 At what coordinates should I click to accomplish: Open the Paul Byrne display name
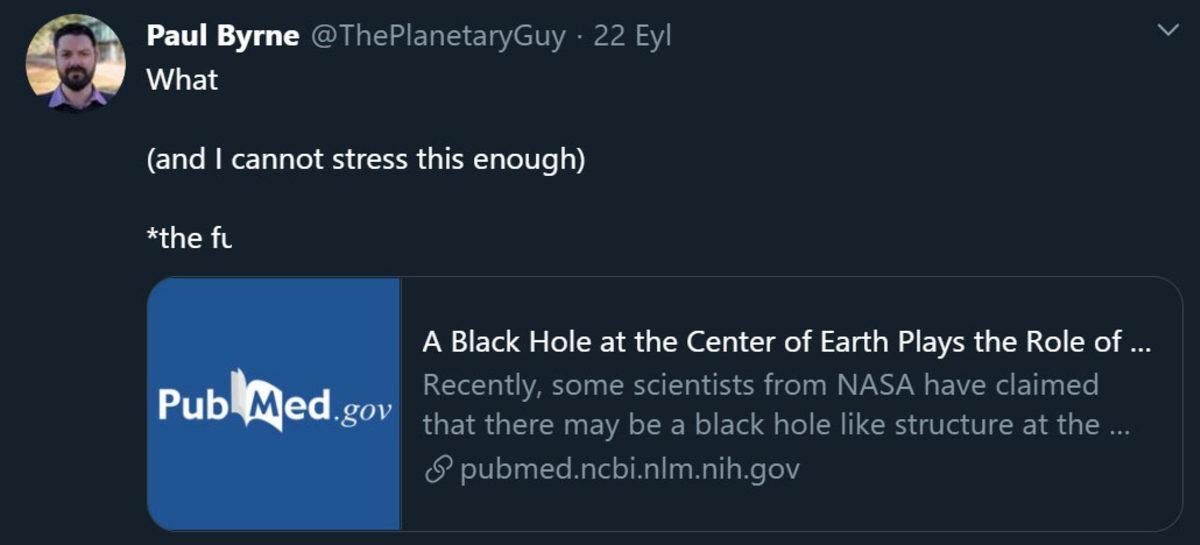point(222,37)
